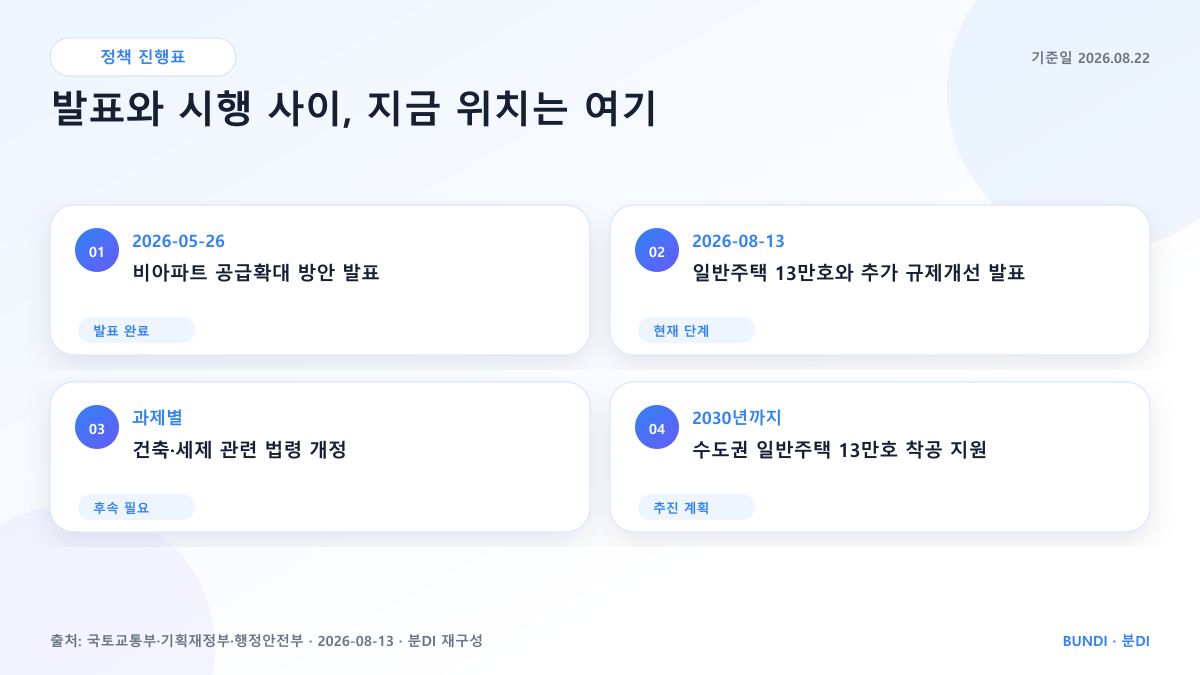Click the 추진 계획 status tag
This screenshot has width=1200, height=675.
(x=696, y=507)
